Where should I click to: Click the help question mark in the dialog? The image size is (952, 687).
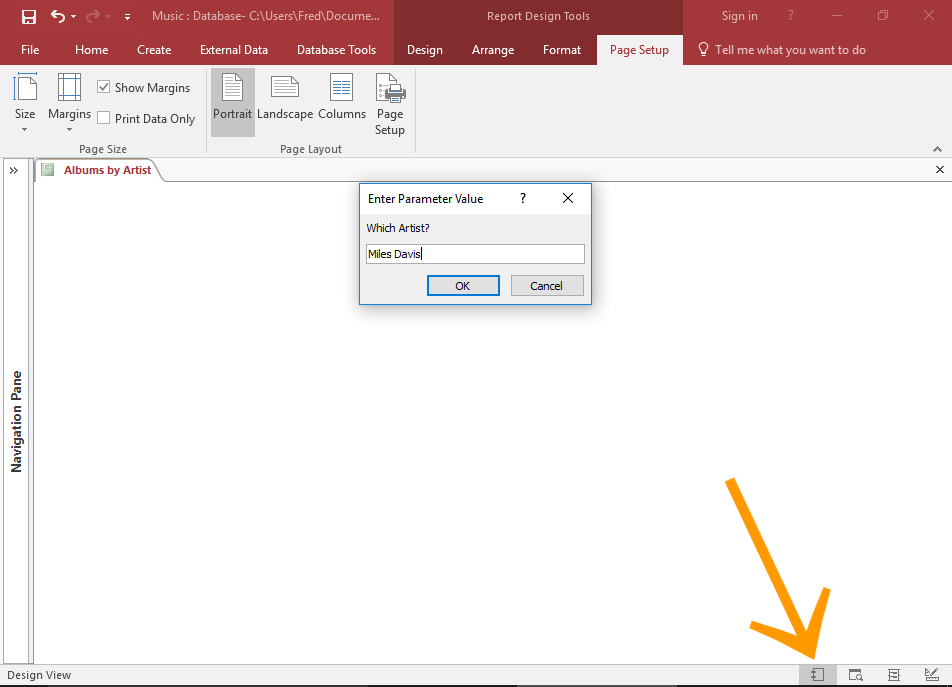tap(523, 198)
